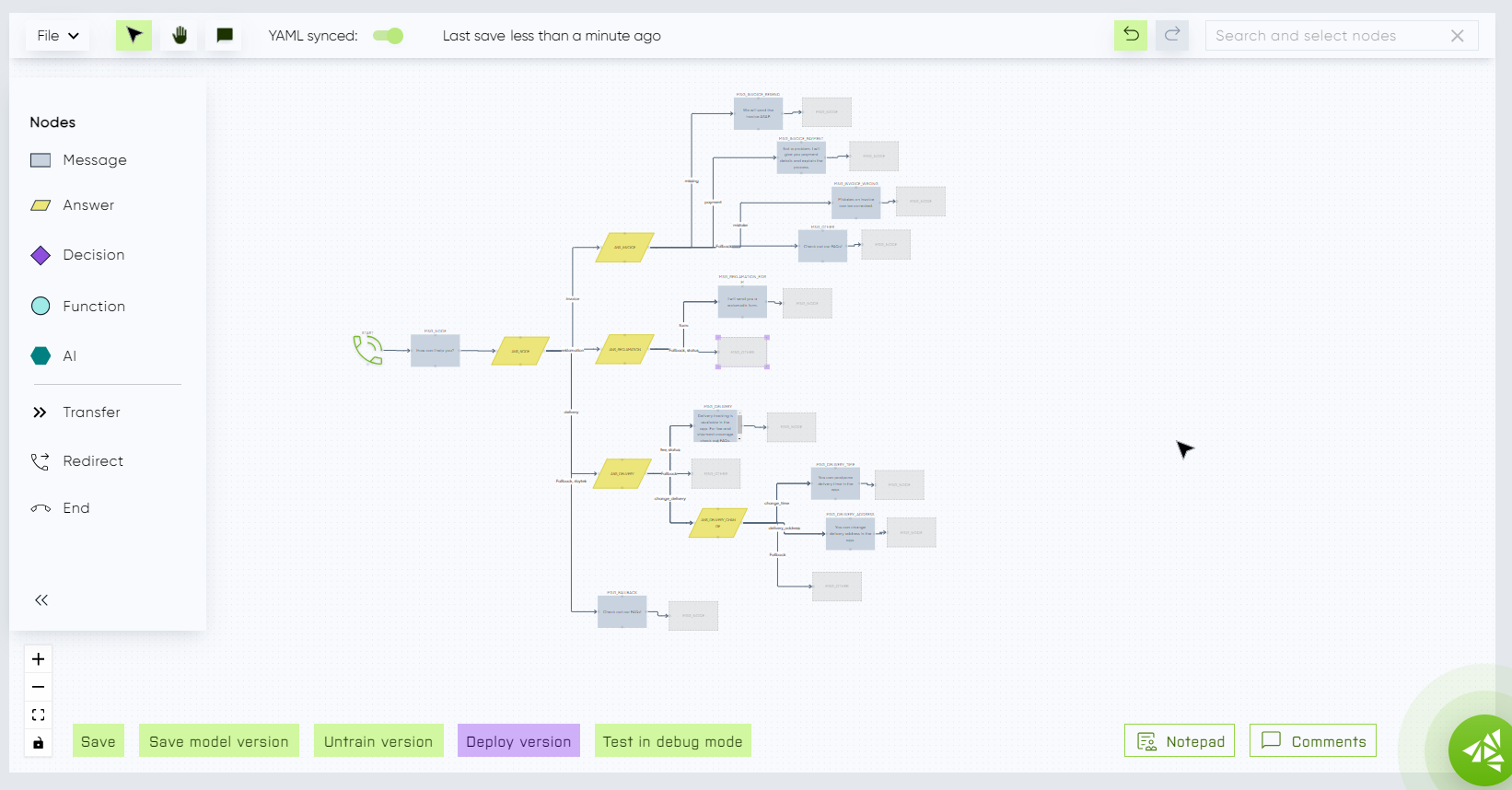Pick the Function node type
Image resolution: width=1512 pixels, height=790 pixels.
coord(93,307)
